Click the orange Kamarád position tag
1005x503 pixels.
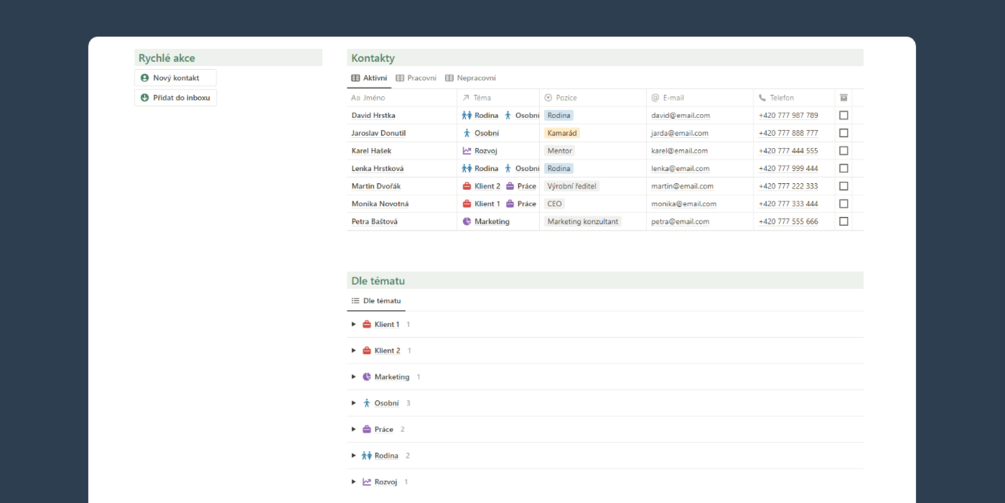(x=562, y=133)
